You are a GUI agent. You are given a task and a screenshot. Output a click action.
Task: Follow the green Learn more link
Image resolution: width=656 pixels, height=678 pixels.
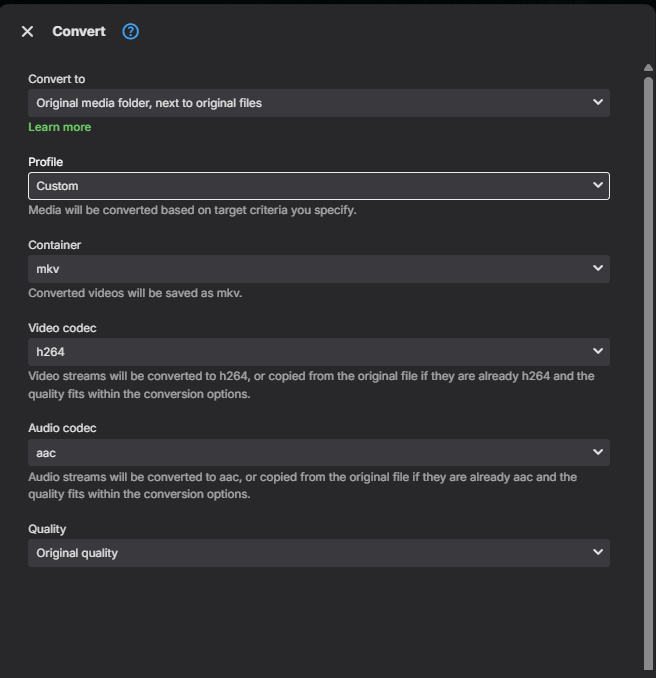pos(60,127)
